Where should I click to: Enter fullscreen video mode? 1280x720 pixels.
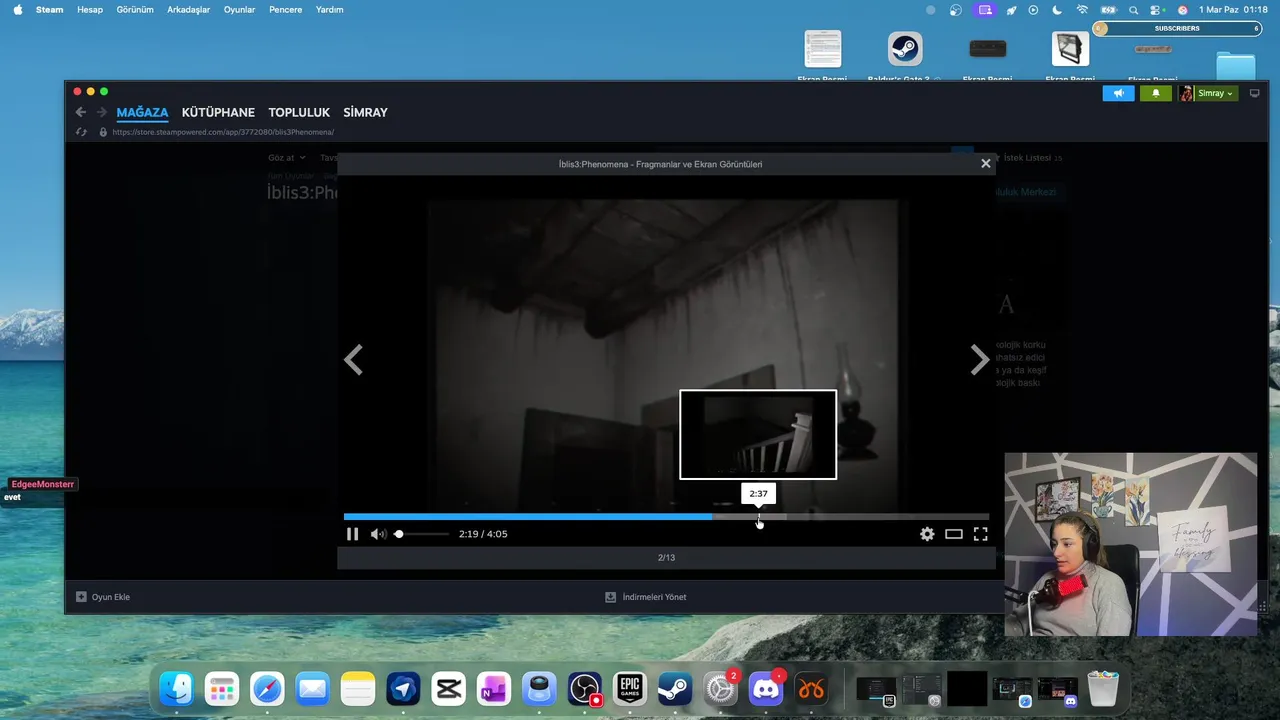tap(980, 534)
